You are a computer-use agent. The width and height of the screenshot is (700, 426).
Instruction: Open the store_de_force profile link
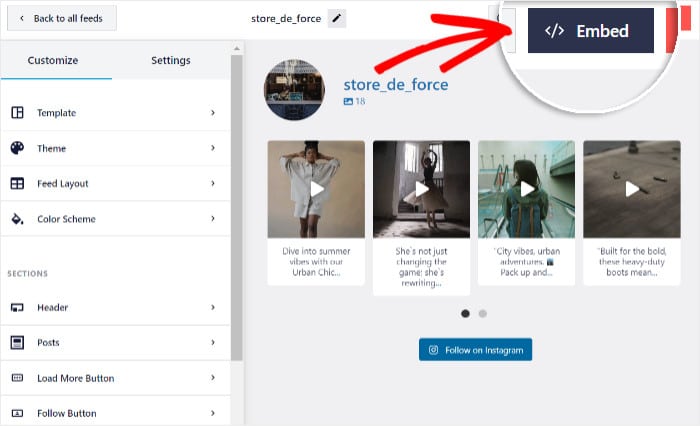[x=396, y=84]
